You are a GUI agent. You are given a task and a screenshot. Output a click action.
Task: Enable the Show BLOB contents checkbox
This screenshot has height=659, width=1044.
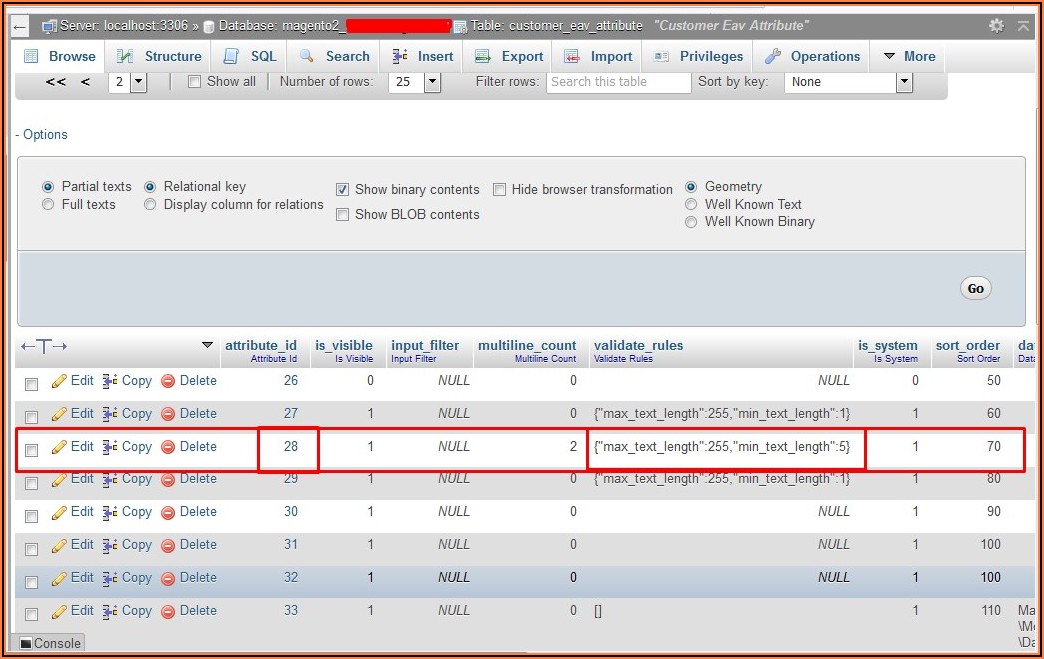tap(343, 215)
